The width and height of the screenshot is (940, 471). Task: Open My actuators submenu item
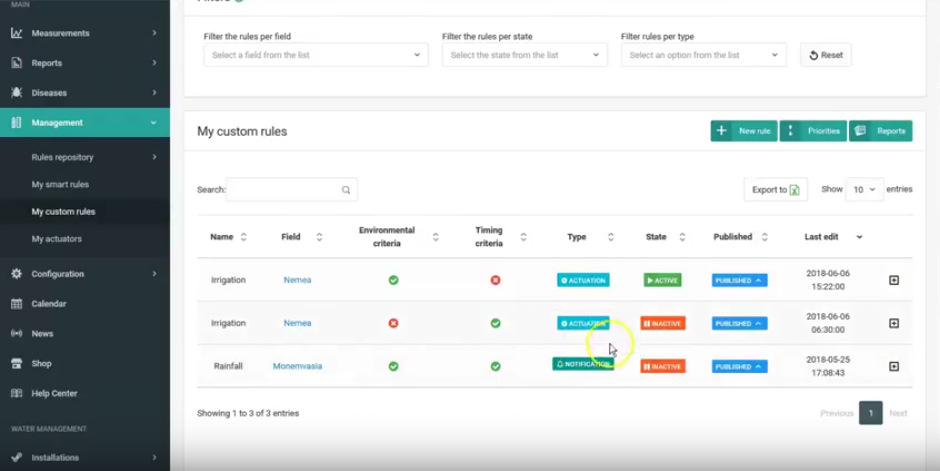point(57,239)
